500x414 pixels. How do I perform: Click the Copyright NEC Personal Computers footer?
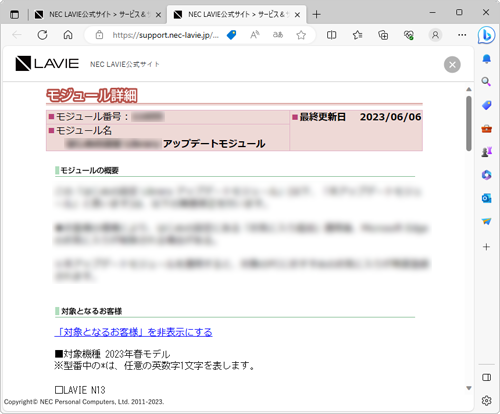pos(84,402)
